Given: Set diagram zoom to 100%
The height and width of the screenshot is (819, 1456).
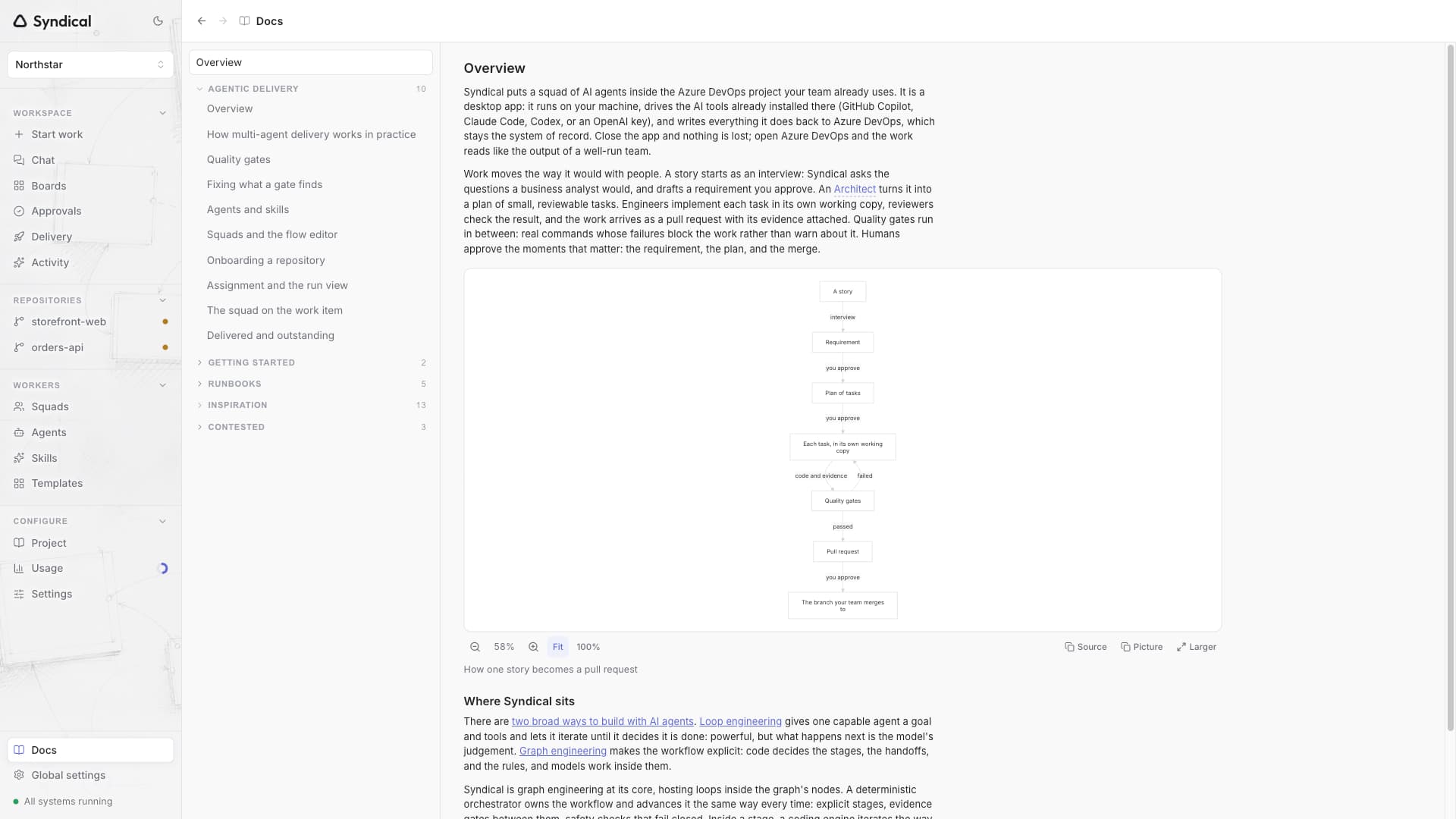Looking at the screenshot, I should [x=588, y=647].
